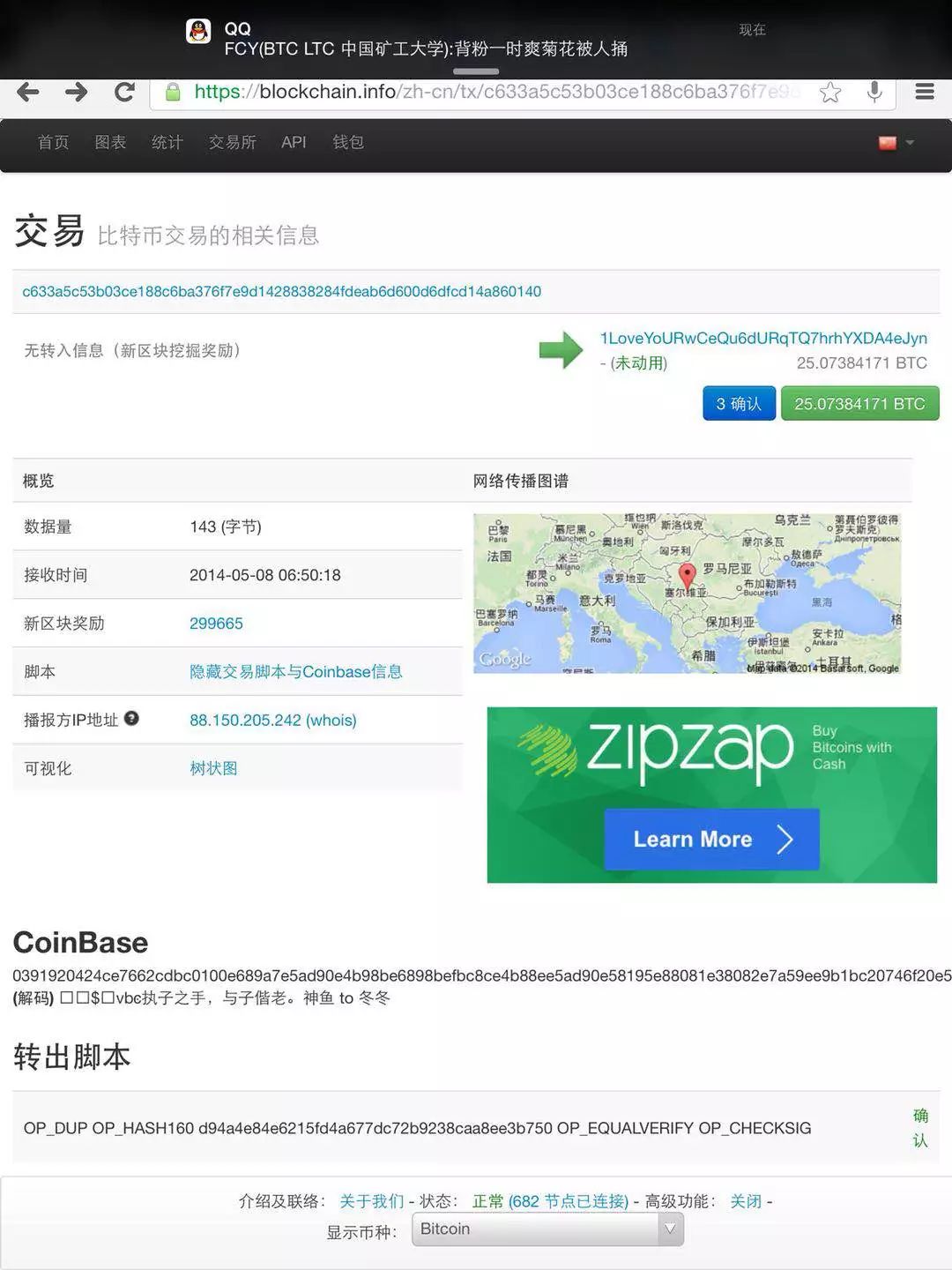Click the OP_DUP OP_HASH160 script text
The width and height of the screenshot is (952, 1270).
tap(417, 1128)
